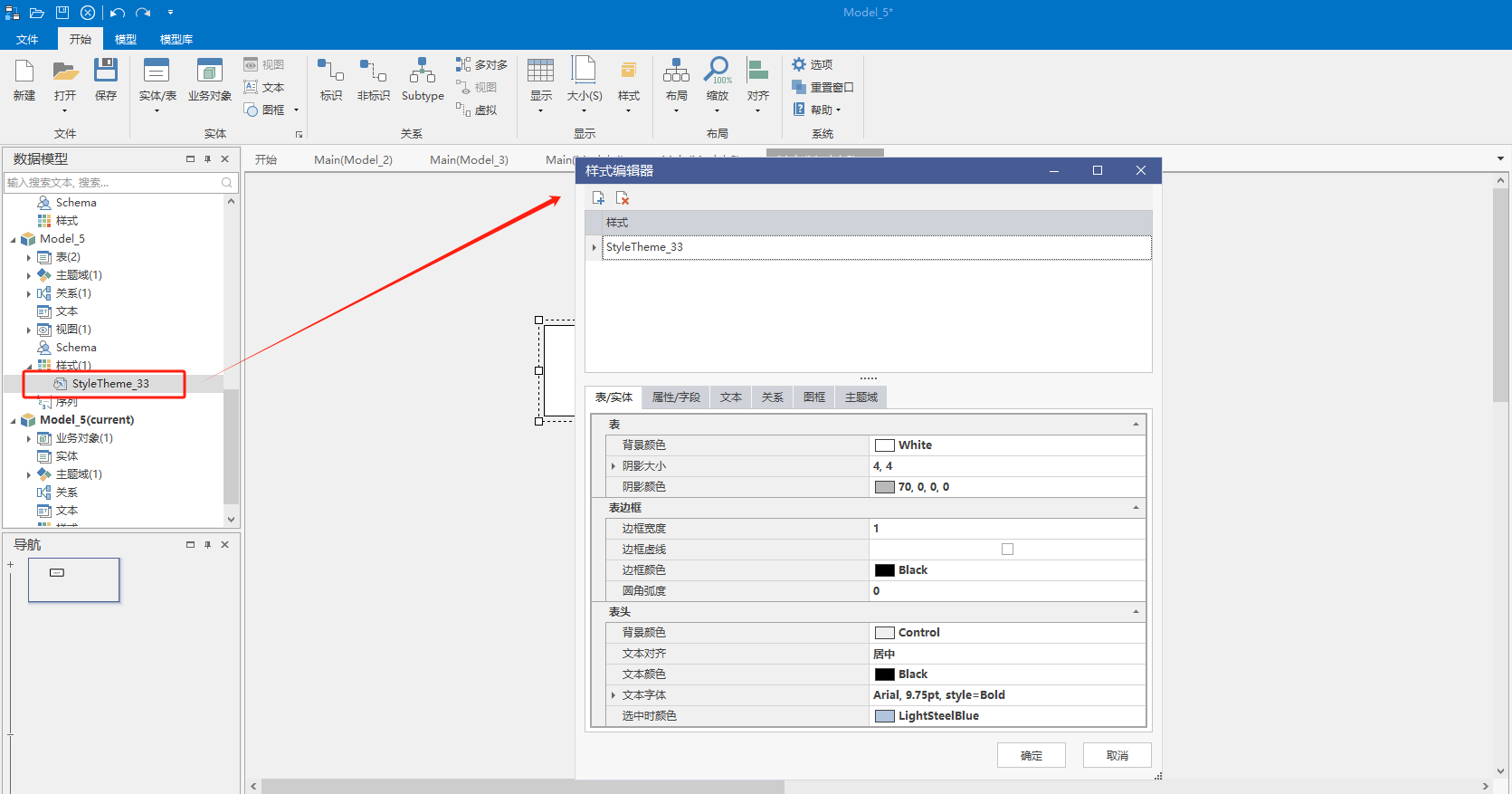Change the 表 背景颜色 White swatch
This screenshot has width=1512, height=794.
[885, 445]
